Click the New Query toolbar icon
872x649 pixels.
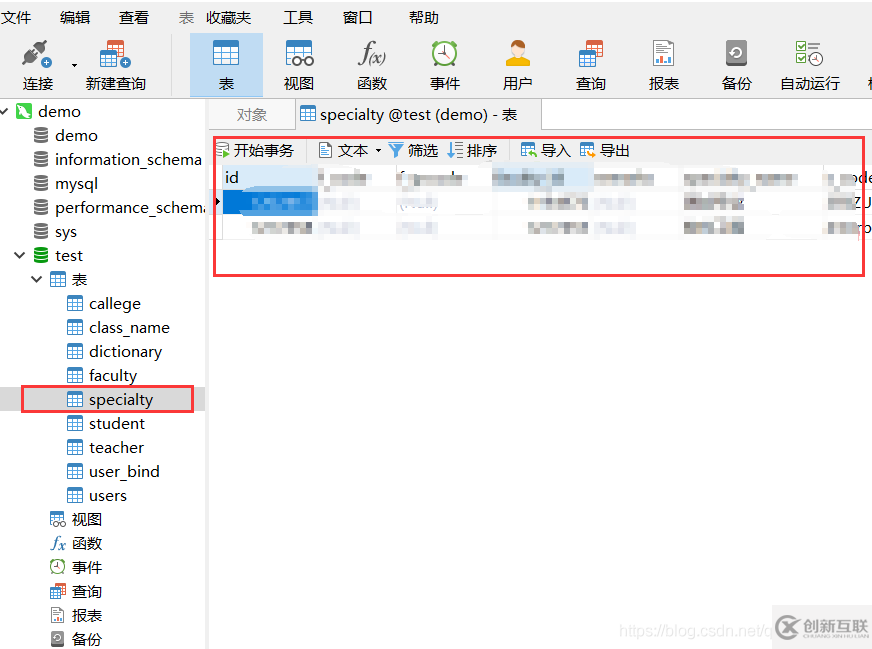click(115, 54)
